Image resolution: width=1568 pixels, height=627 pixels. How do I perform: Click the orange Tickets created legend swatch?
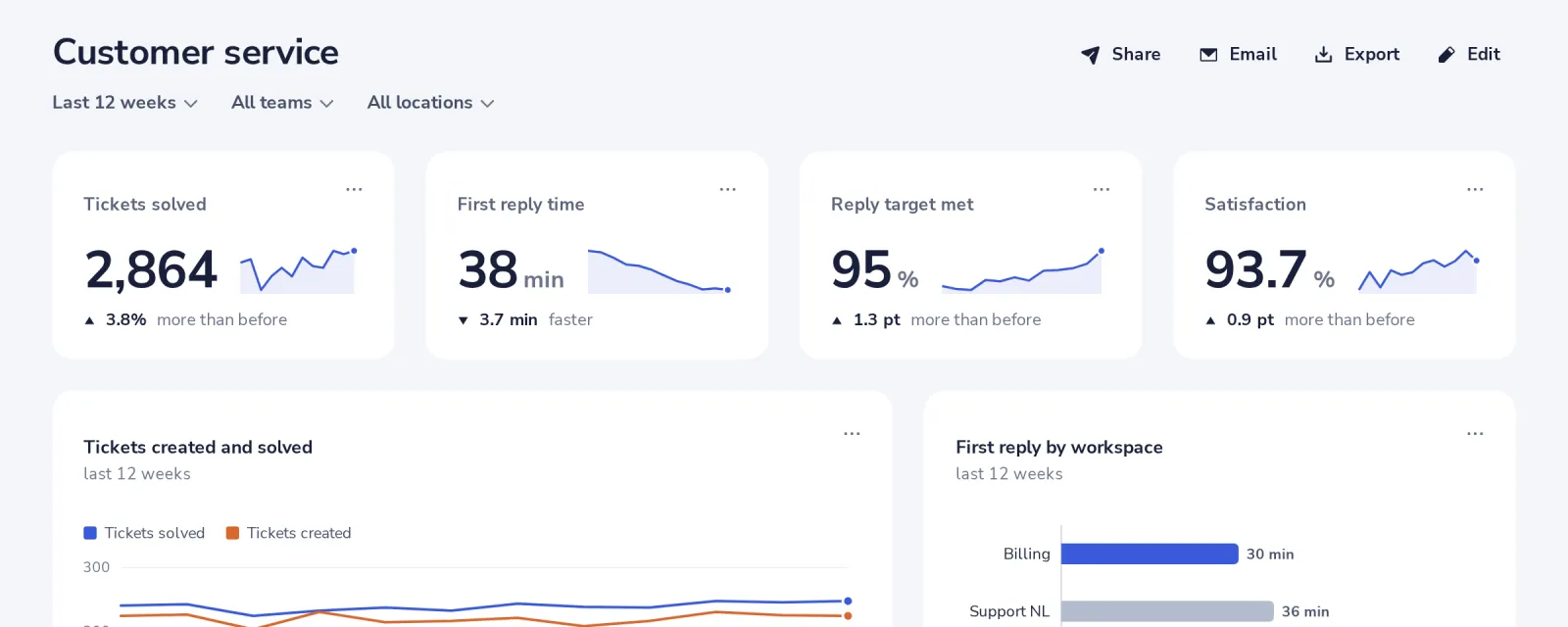232,533
